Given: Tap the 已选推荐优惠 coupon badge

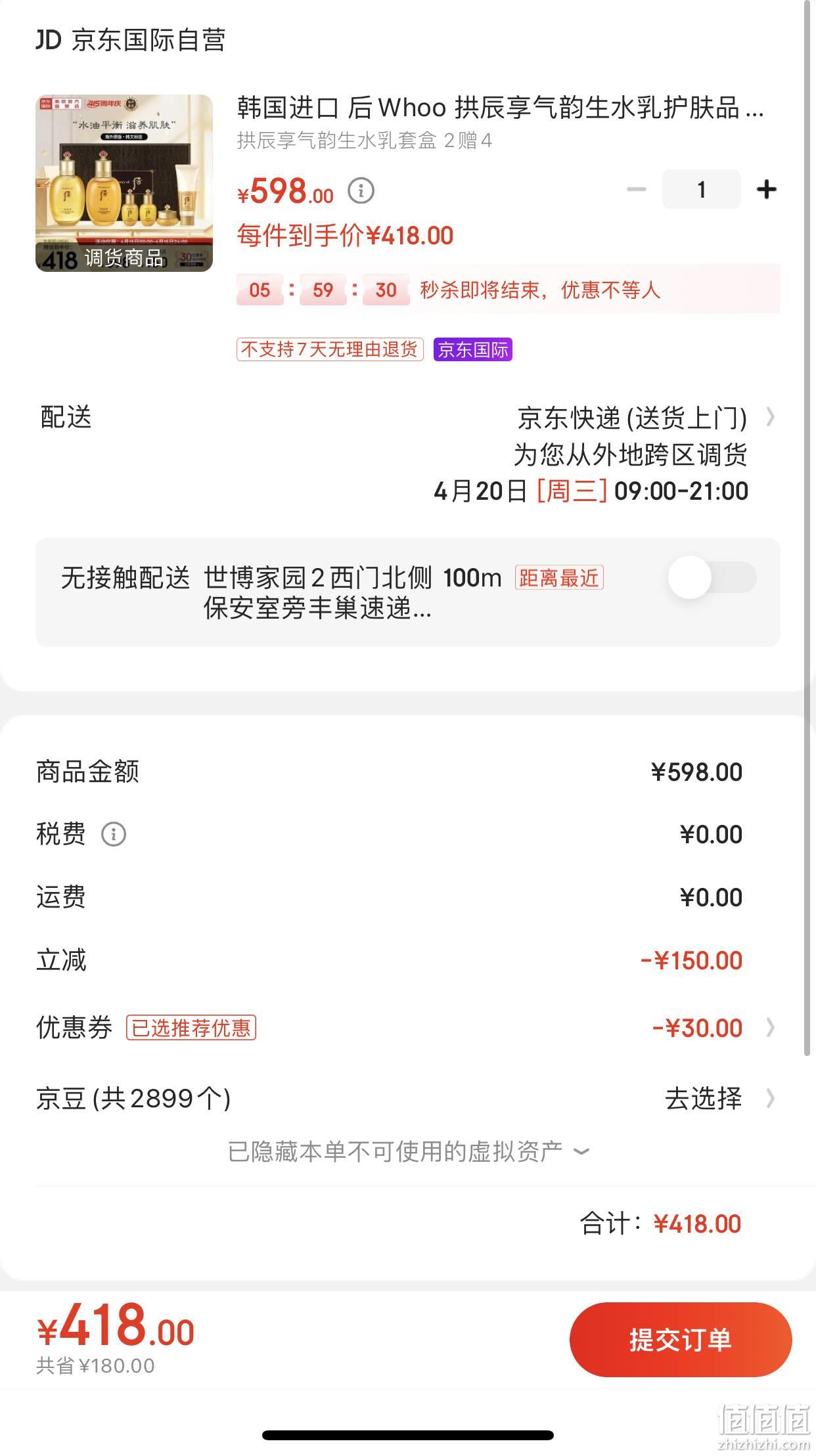Looking at the screenshot, I should [191, 1028].
